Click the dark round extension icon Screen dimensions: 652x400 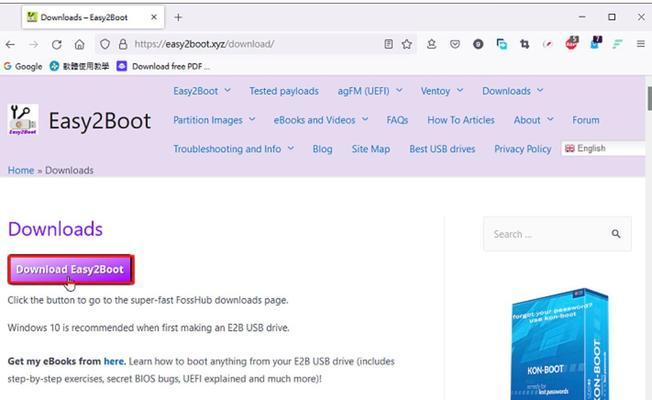(478, 44)
